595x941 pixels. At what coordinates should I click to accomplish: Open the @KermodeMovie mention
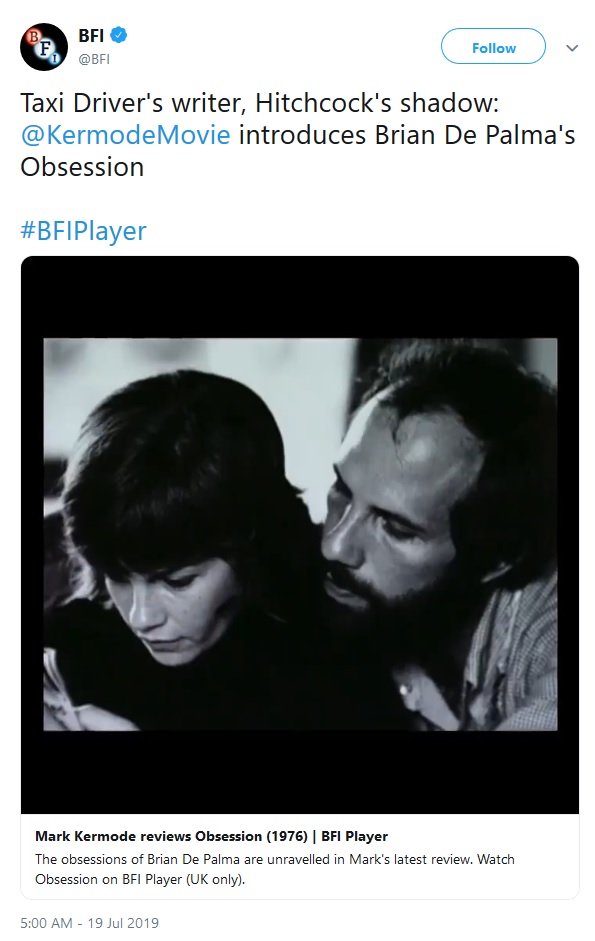[x=125, y=135]
